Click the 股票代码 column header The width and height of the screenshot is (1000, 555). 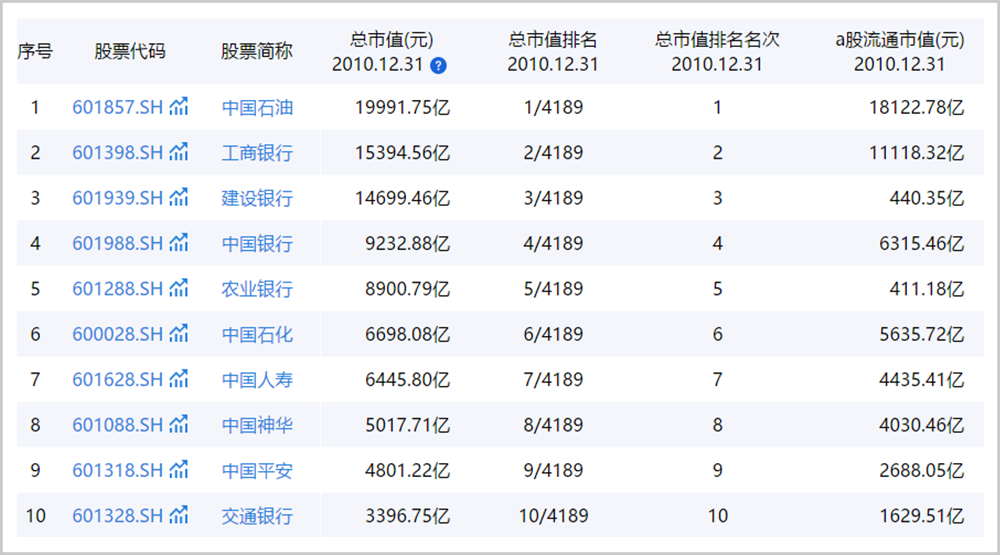coord(129,51)
